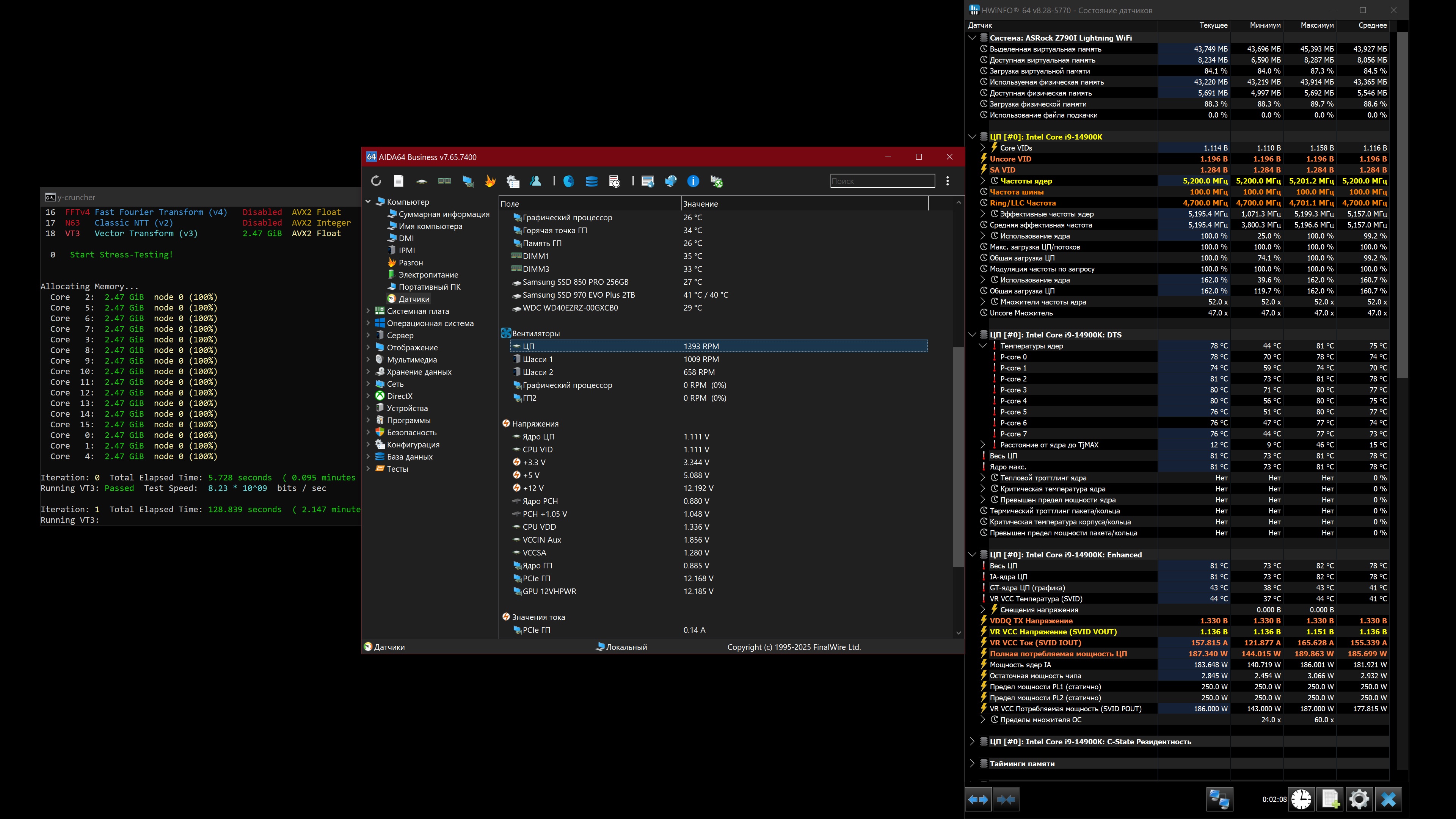Collapse the Компьютер tree node
The image size is (1456, 819).
(x=368, y=202)
